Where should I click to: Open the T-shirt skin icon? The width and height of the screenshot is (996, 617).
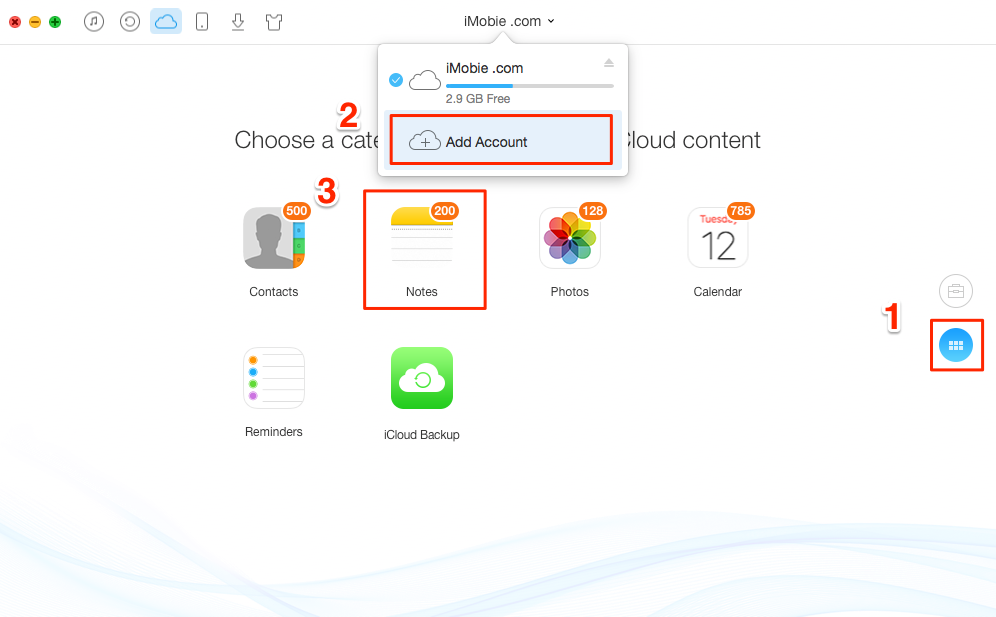pos(274,22)
